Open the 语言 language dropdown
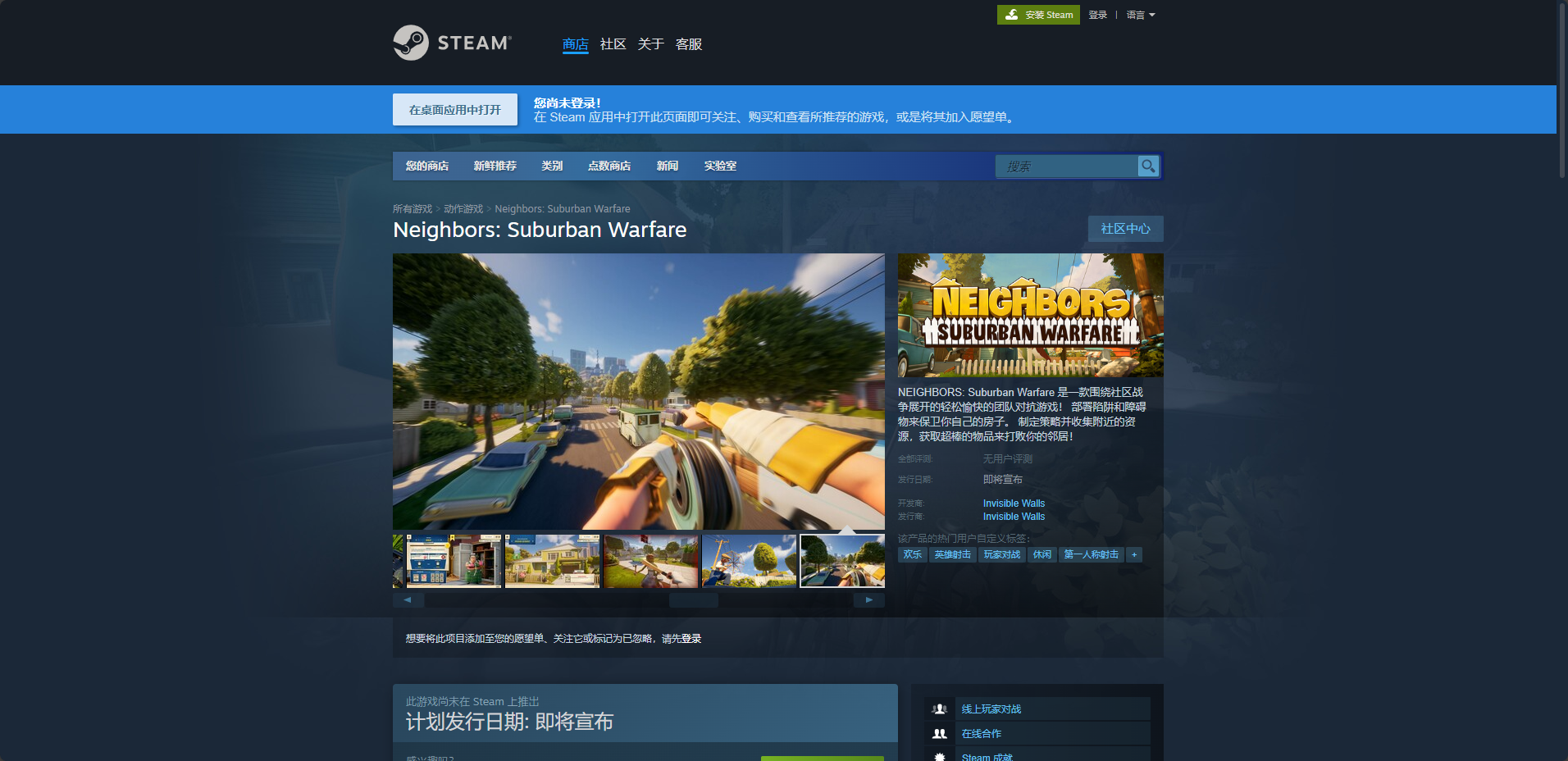The height and width of the screenshot is (761, 1568). 1140,15
